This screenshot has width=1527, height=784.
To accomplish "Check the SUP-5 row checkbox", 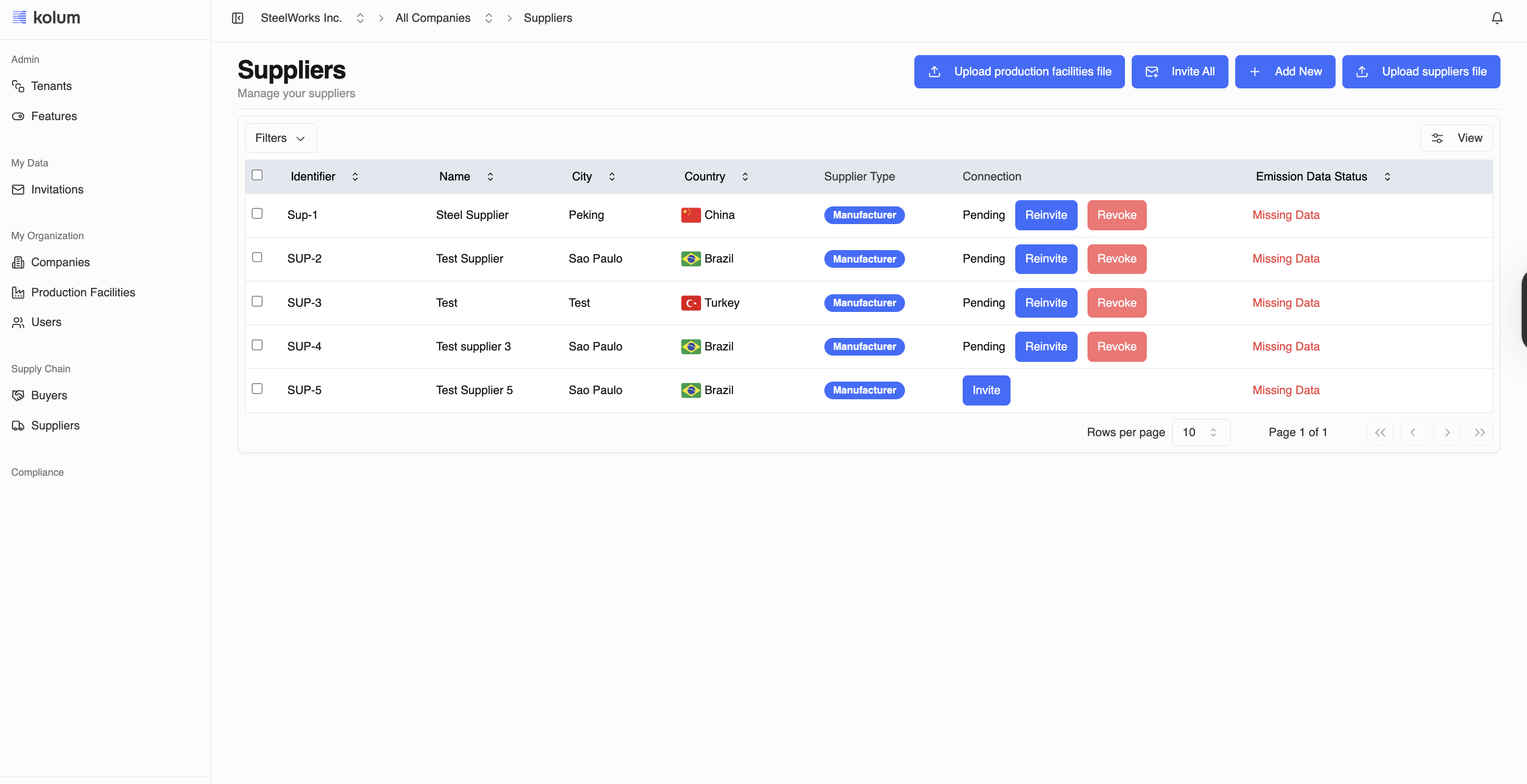I will (x=257, y=389).
